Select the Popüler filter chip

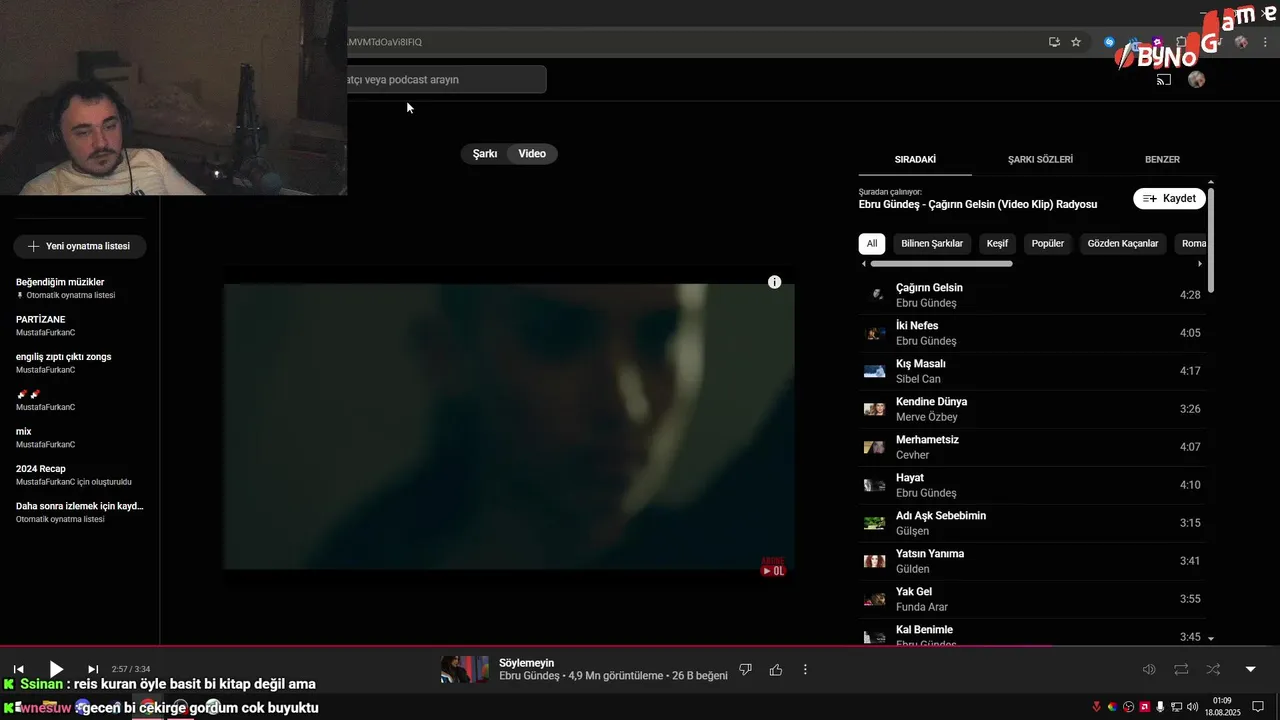[x=1048, y=243]
